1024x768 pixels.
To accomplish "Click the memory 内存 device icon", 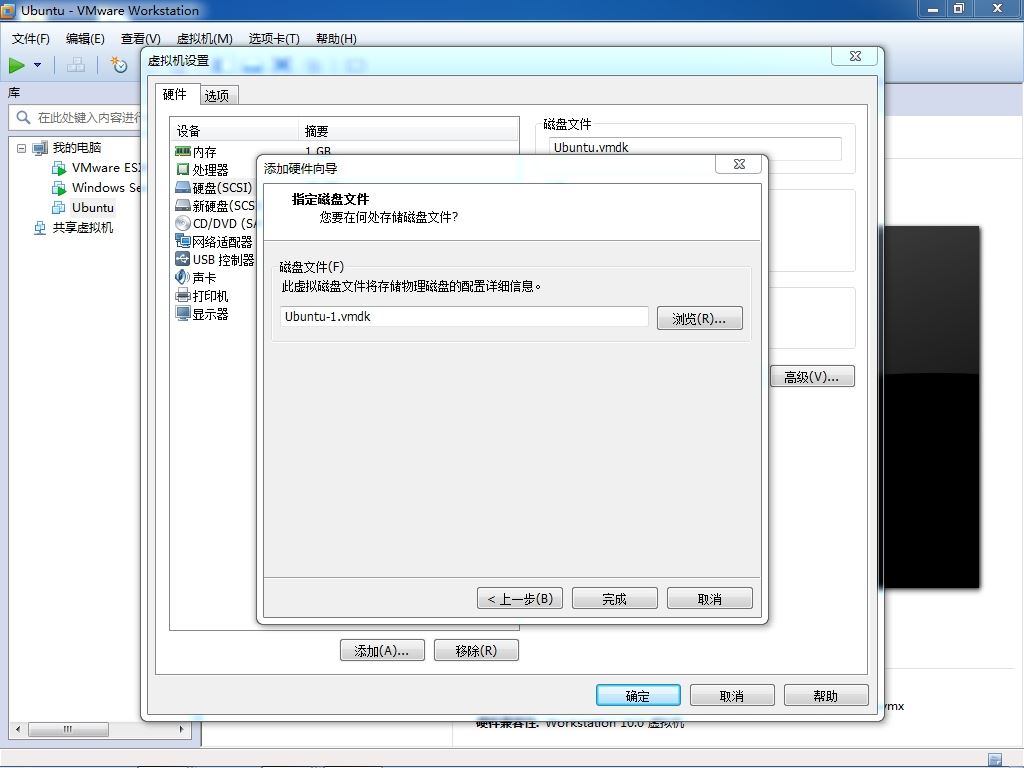I will coord(183,152).
